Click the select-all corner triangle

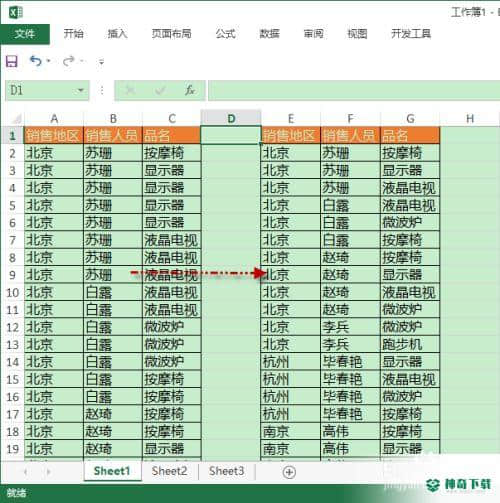17,118
